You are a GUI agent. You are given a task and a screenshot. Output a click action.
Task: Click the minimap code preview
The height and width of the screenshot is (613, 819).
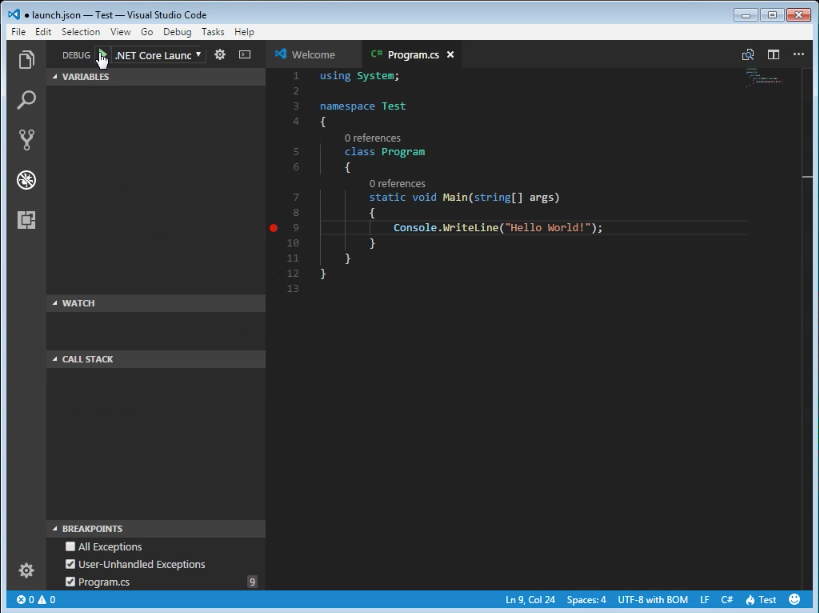tap(764, 77)
